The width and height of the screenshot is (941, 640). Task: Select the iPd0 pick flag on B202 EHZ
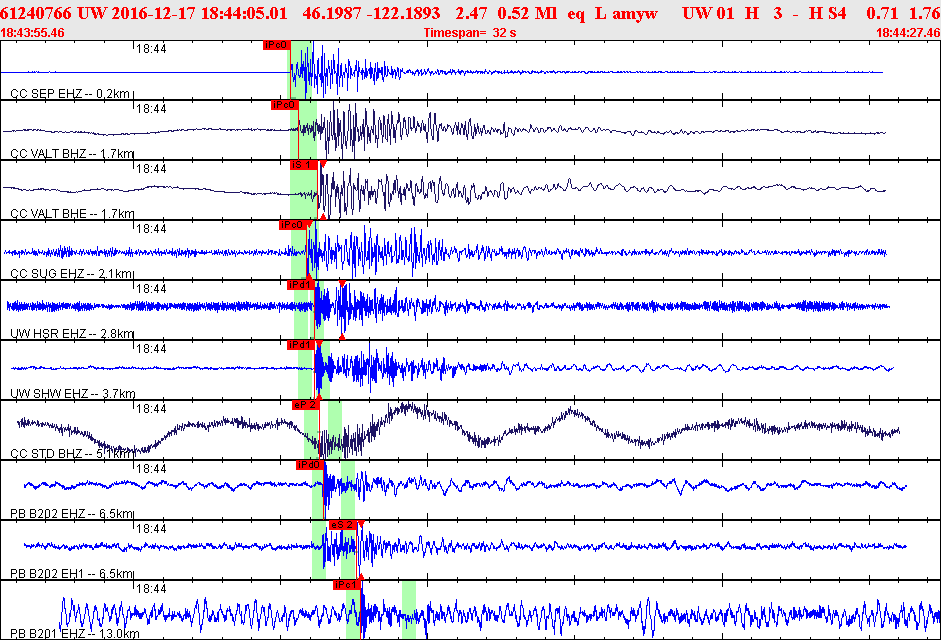pos(310,465)
